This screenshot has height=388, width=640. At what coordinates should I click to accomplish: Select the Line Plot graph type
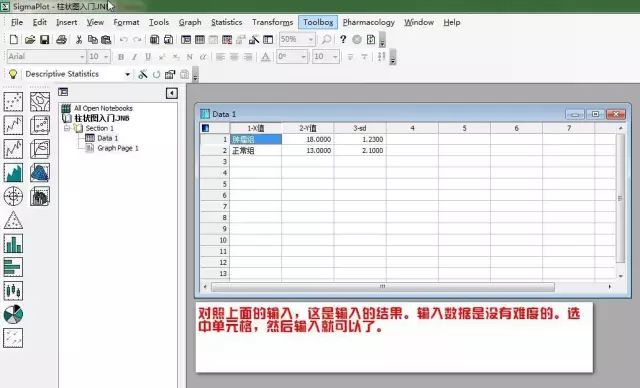tap(13, 125)
